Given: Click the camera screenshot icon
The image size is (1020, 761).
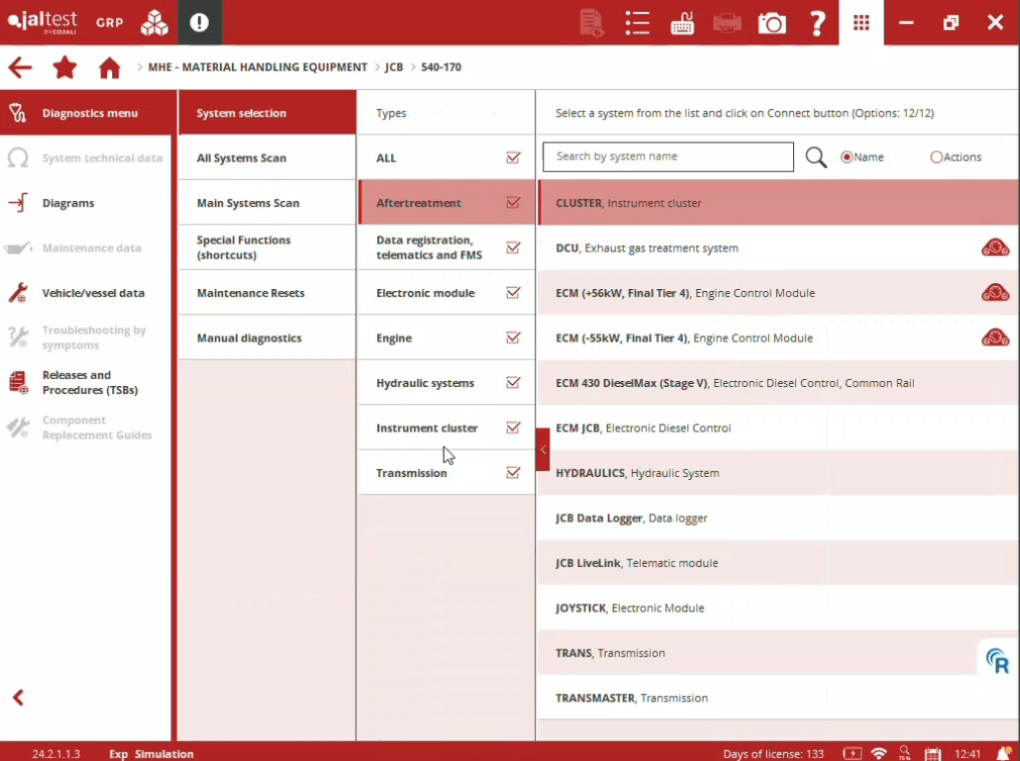Looking at the screenshot, I should pos(772,23).
